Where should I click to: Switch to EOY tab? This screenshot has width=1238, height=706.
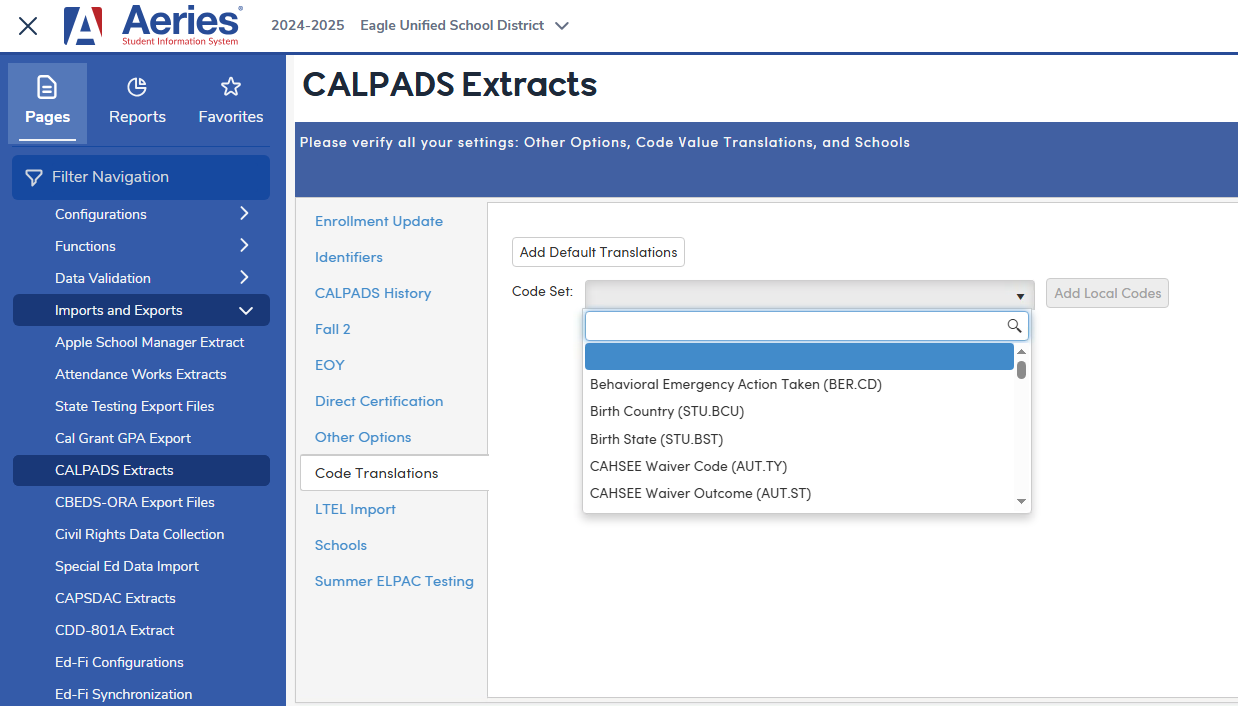click(x=330, y=365)
